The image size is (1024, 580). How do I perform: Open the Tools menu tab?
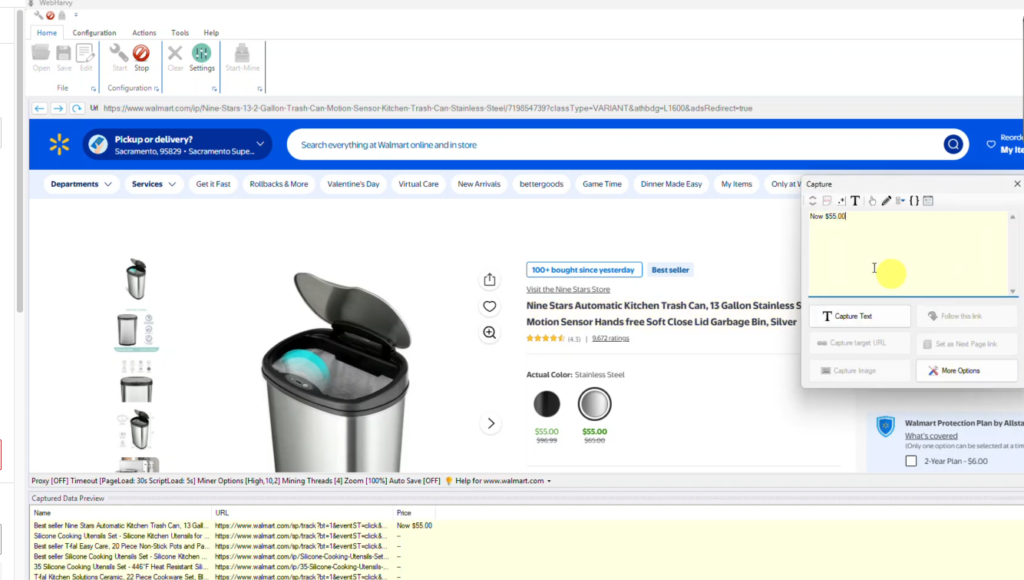point(180,32)
